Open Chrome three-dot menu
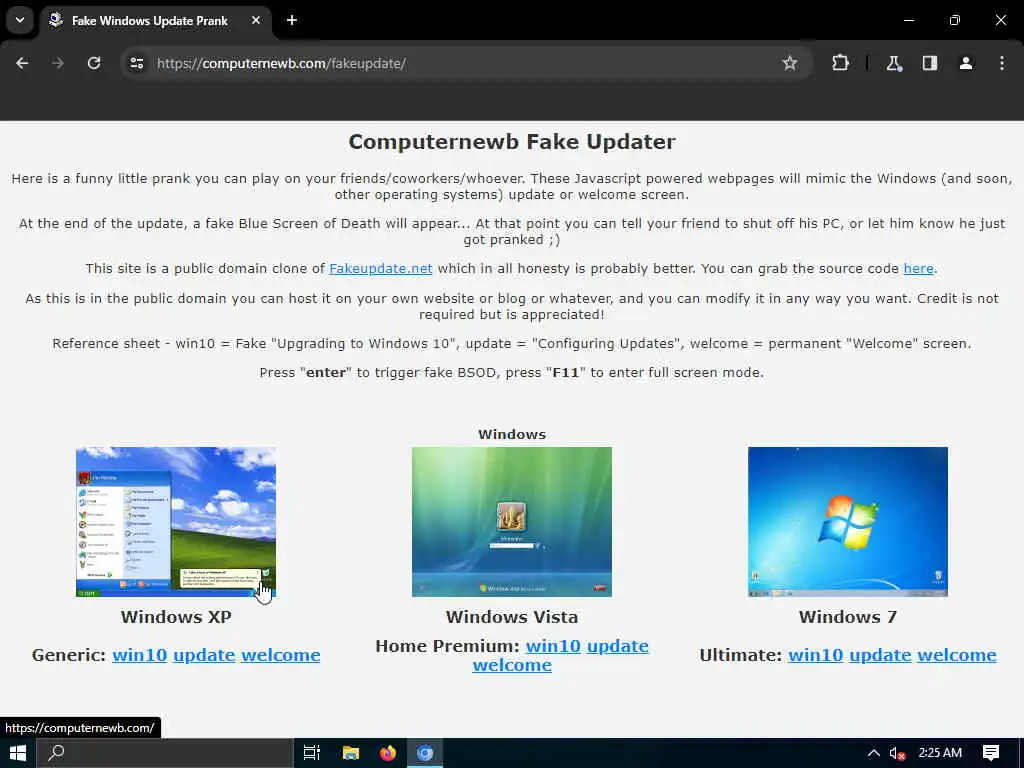 coord(1001,63)
